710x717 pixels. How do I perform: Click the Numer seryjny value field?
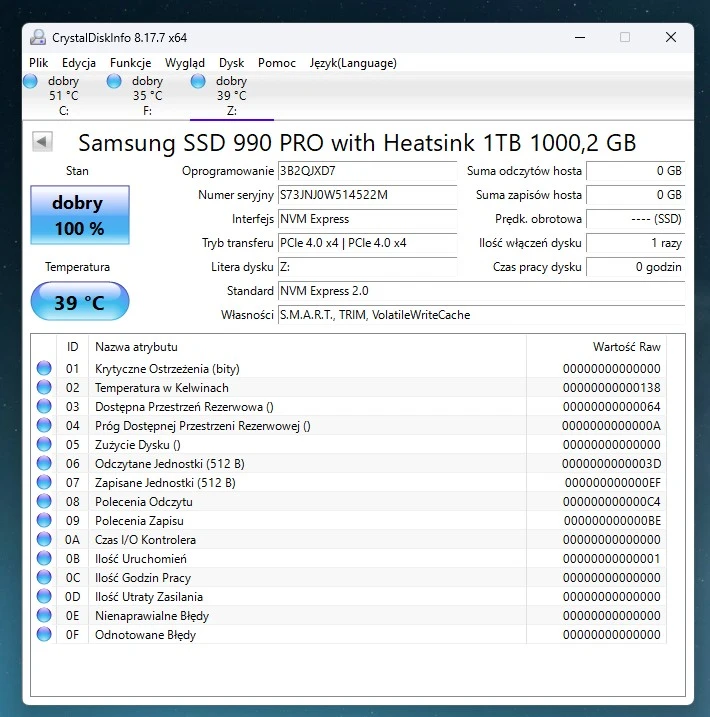[x=366, y=195]
